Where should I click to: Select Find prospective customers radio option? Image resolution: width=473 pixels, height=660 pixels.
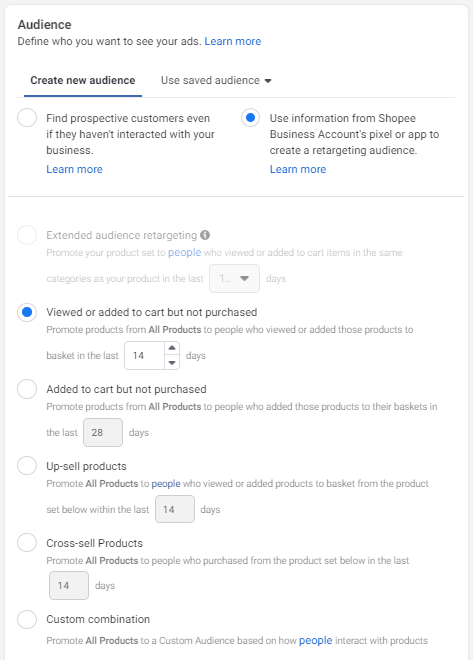point(27,117)
